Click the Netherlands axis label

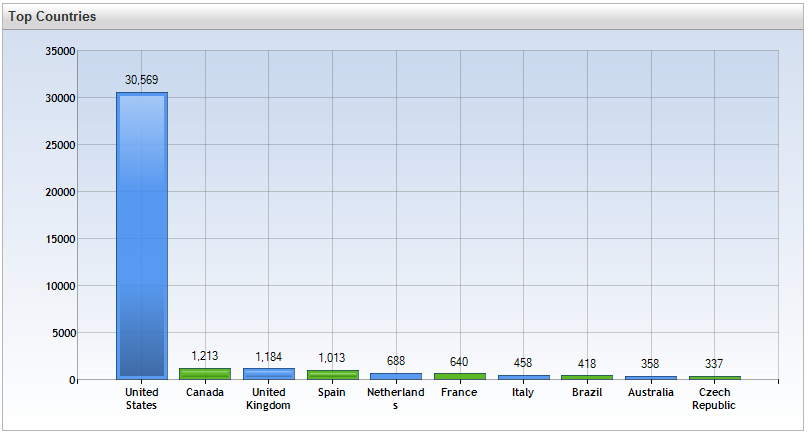coord(396,399)
